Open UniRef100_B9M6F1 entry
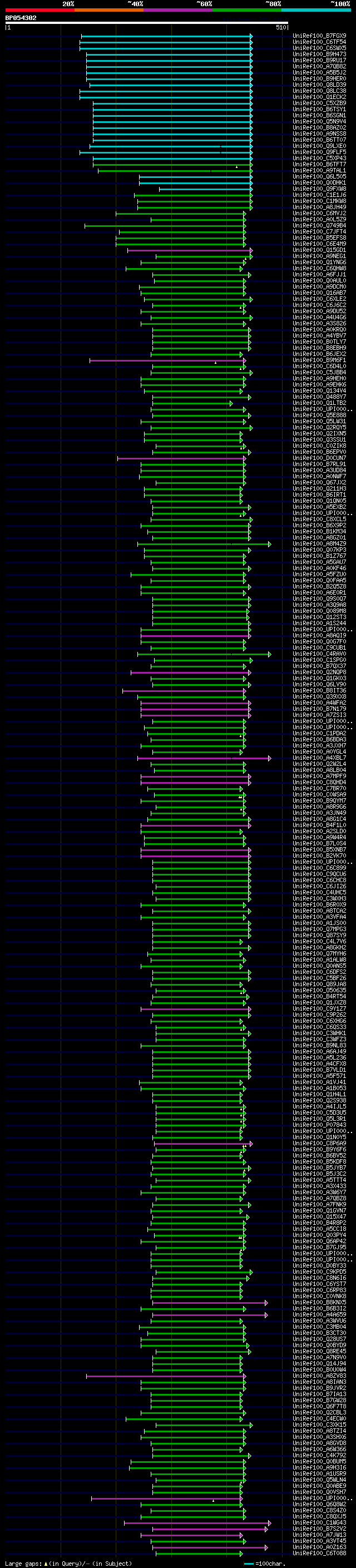 [x=319, y=360]
